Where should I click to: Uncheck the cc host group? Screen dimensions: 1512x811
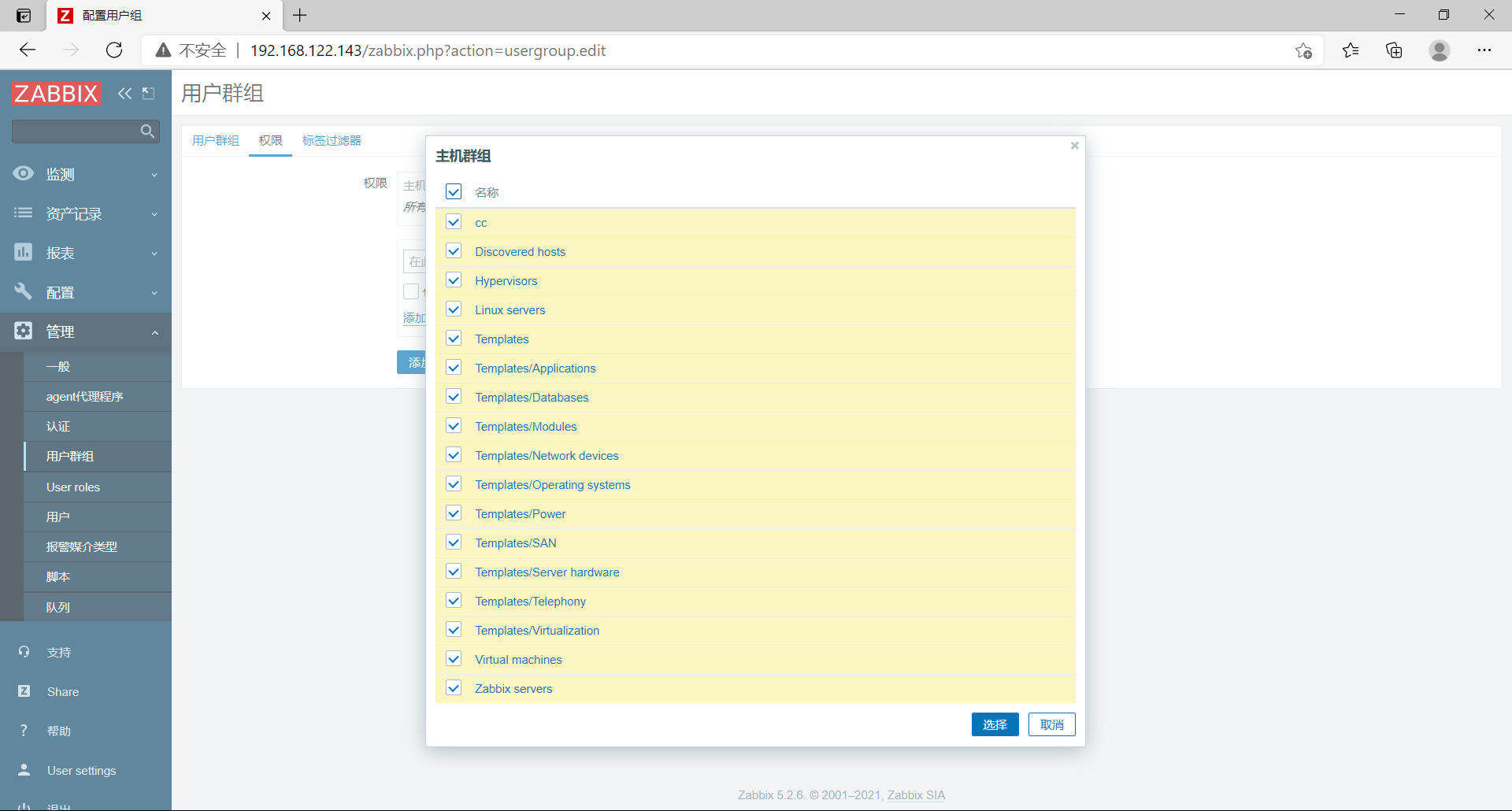click(454, 222)
